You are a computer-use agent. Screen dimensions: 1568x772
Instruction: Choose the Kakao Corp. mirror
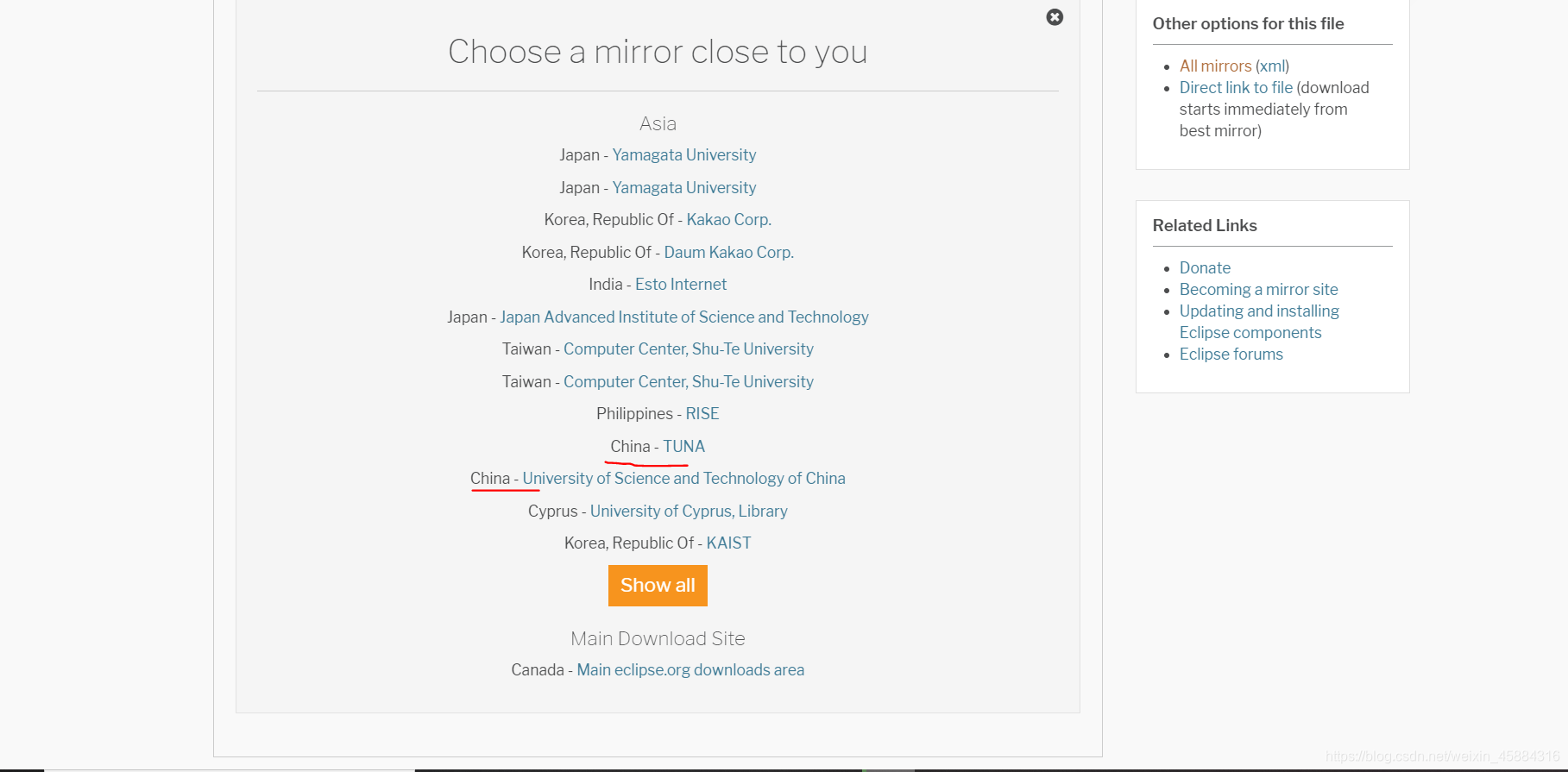(728, 220)
